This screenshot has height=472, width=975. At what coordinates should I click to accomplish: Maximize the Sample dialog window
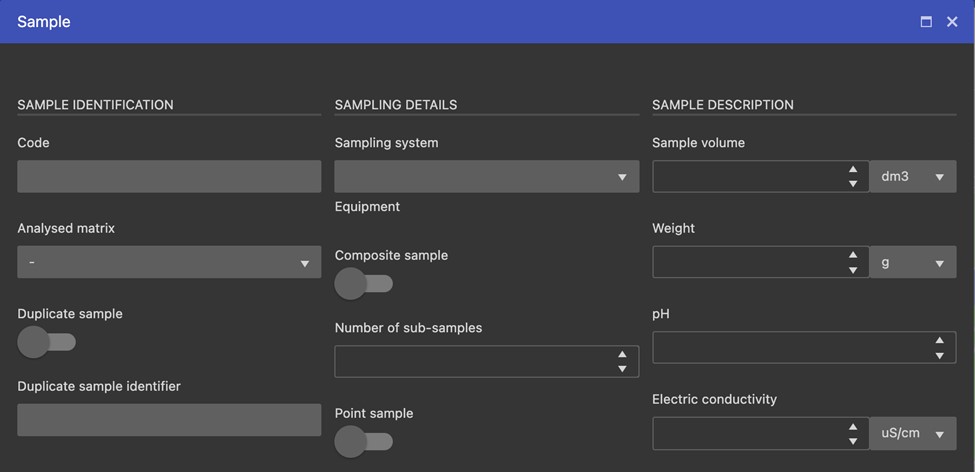[x=926, y=22]
